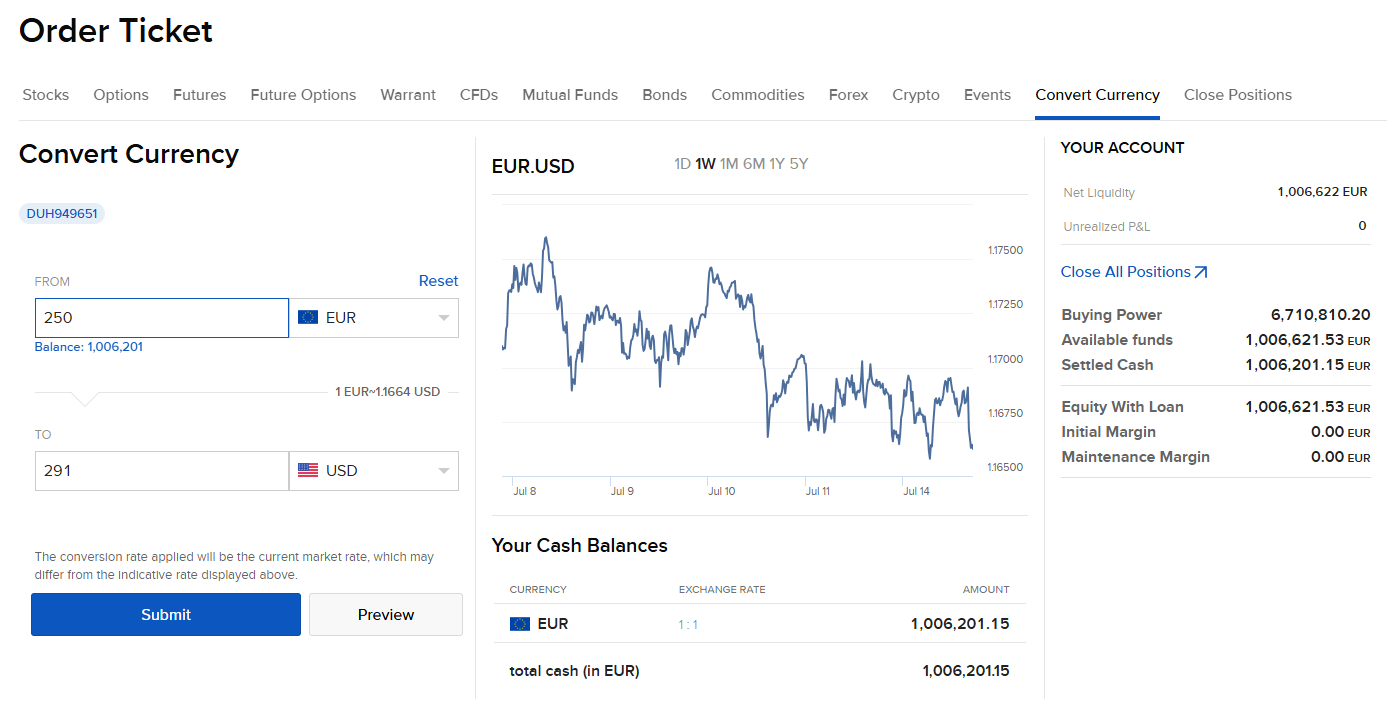Click the Reset link
The width and height of the screenshot is (1397, 715).
(438, 281)
